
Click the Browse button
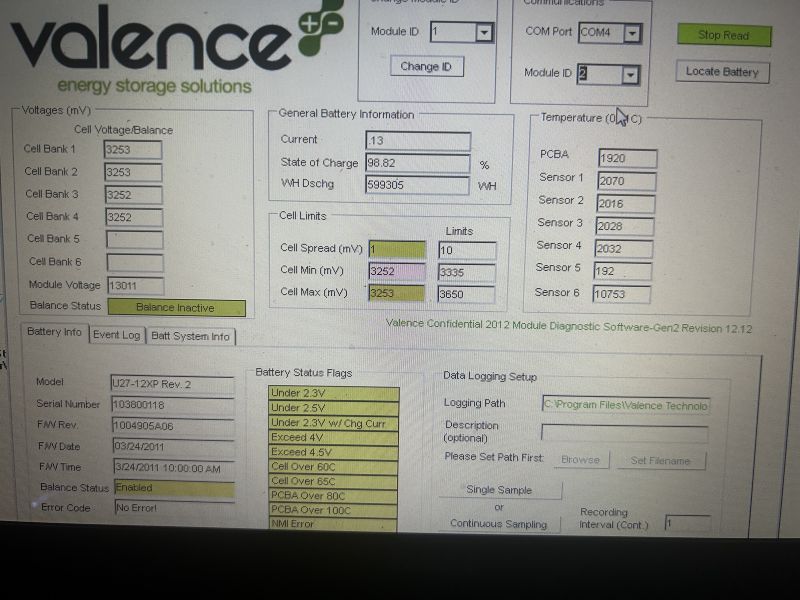click(x=581, y=460)
